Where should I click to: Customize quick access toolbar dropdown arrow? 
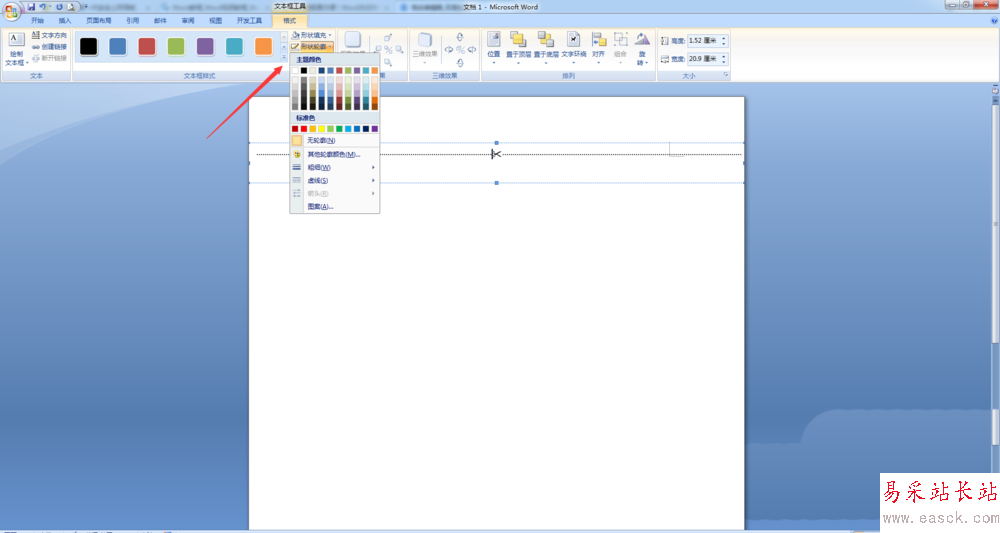coord(85,6)
